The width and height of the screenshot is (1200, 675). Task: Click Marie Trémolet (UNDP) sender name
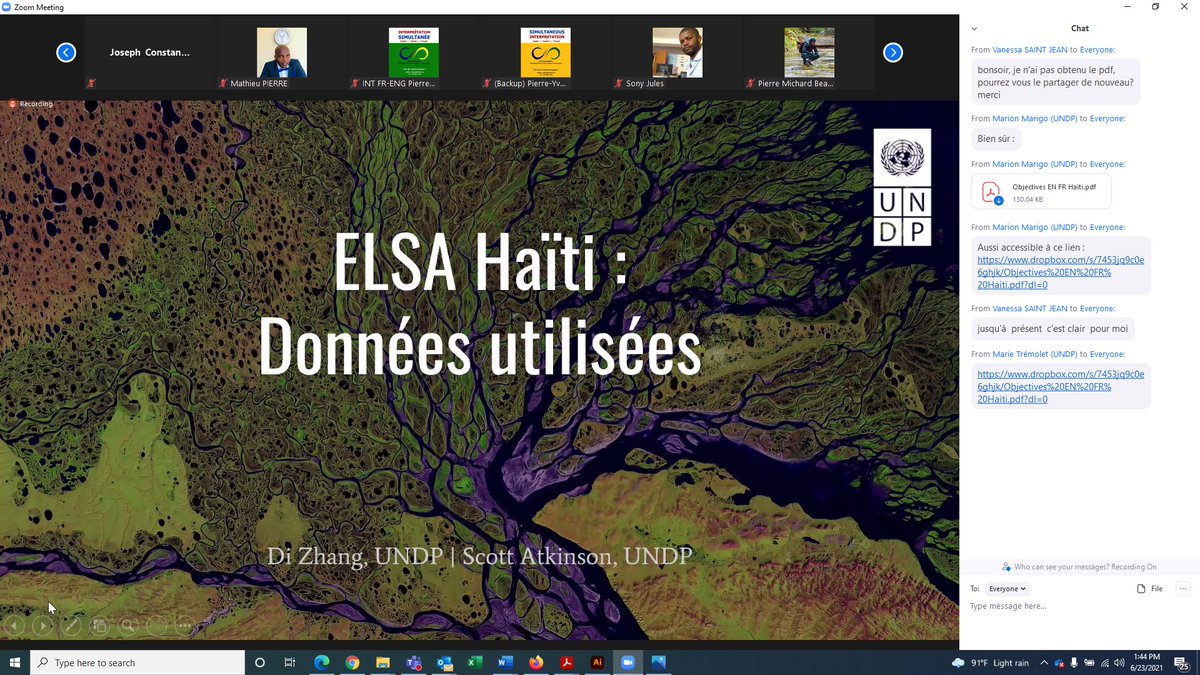click(x=1035, y=354)
